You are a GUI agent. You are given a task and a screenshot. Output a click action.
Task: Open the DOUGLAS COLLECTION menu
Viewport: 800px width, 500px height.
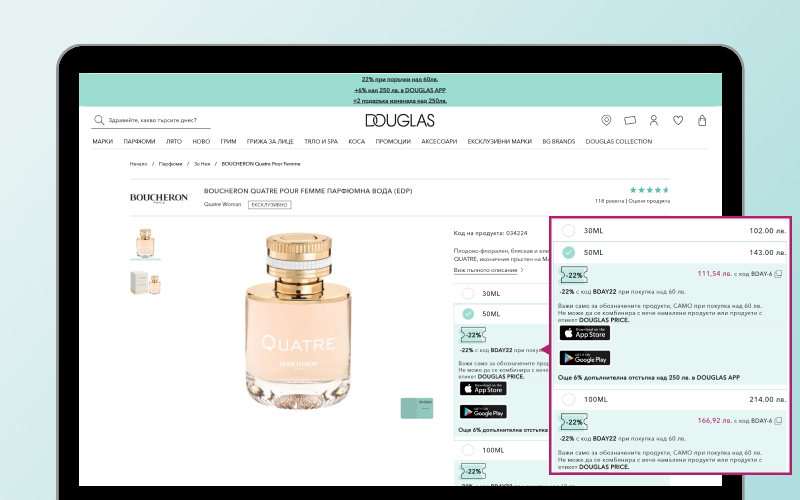619,141
